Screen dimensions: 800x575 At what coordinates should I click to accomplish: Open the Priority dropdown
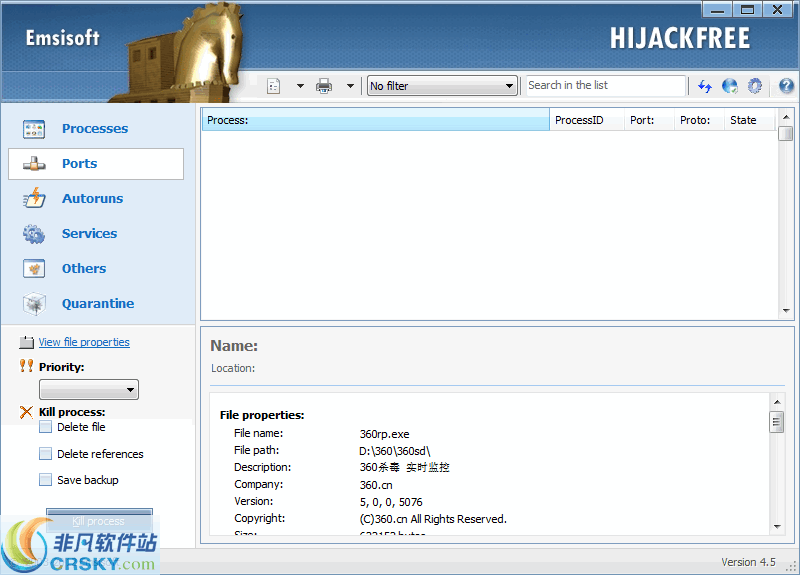(89, 390)
